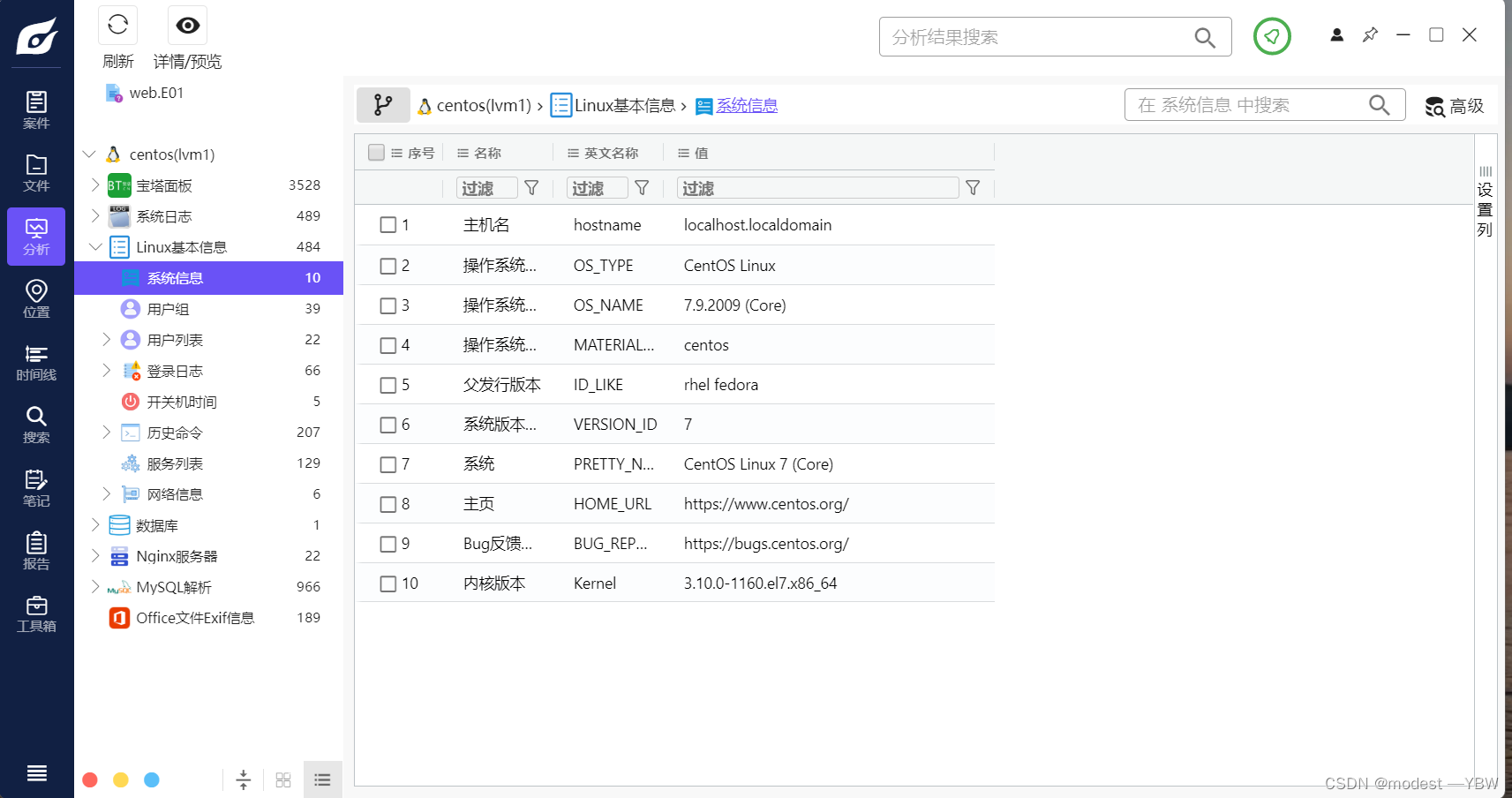
Task: Select the 分析 sidebar section
Action: coord(36,237)
